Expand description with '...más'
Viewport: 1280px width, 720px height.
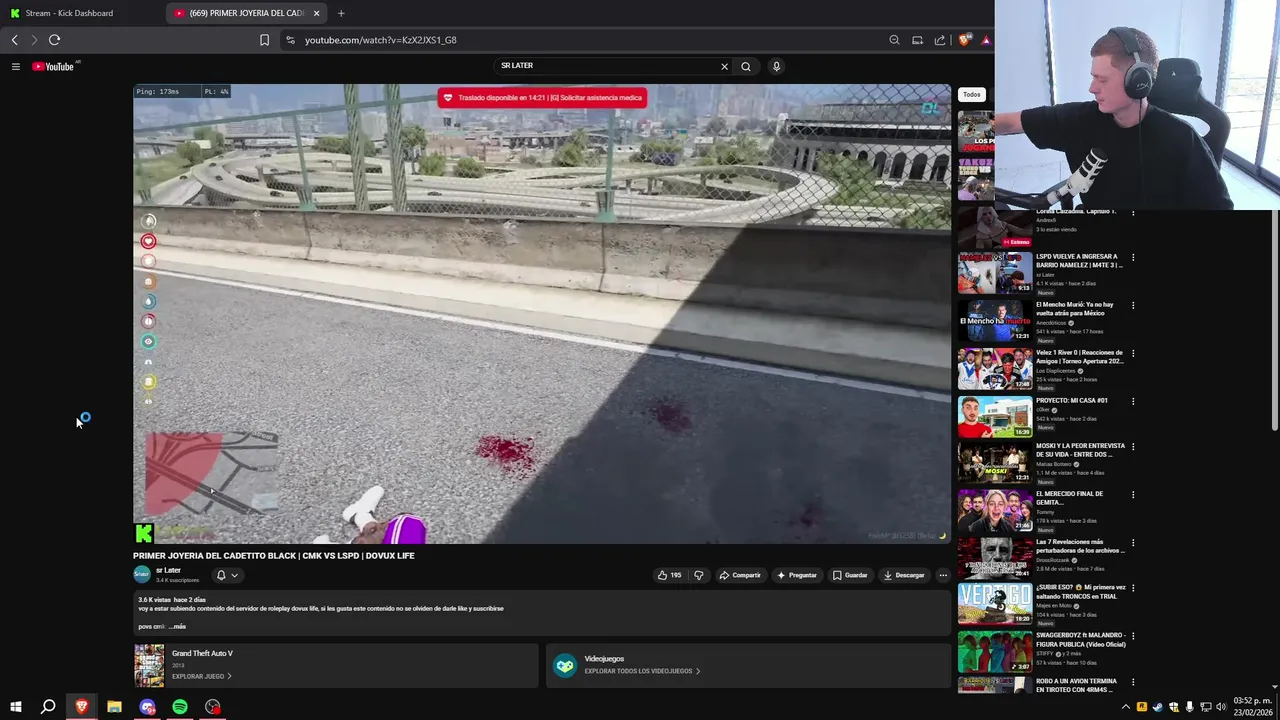pyautogui.click(x=178, y=627)
